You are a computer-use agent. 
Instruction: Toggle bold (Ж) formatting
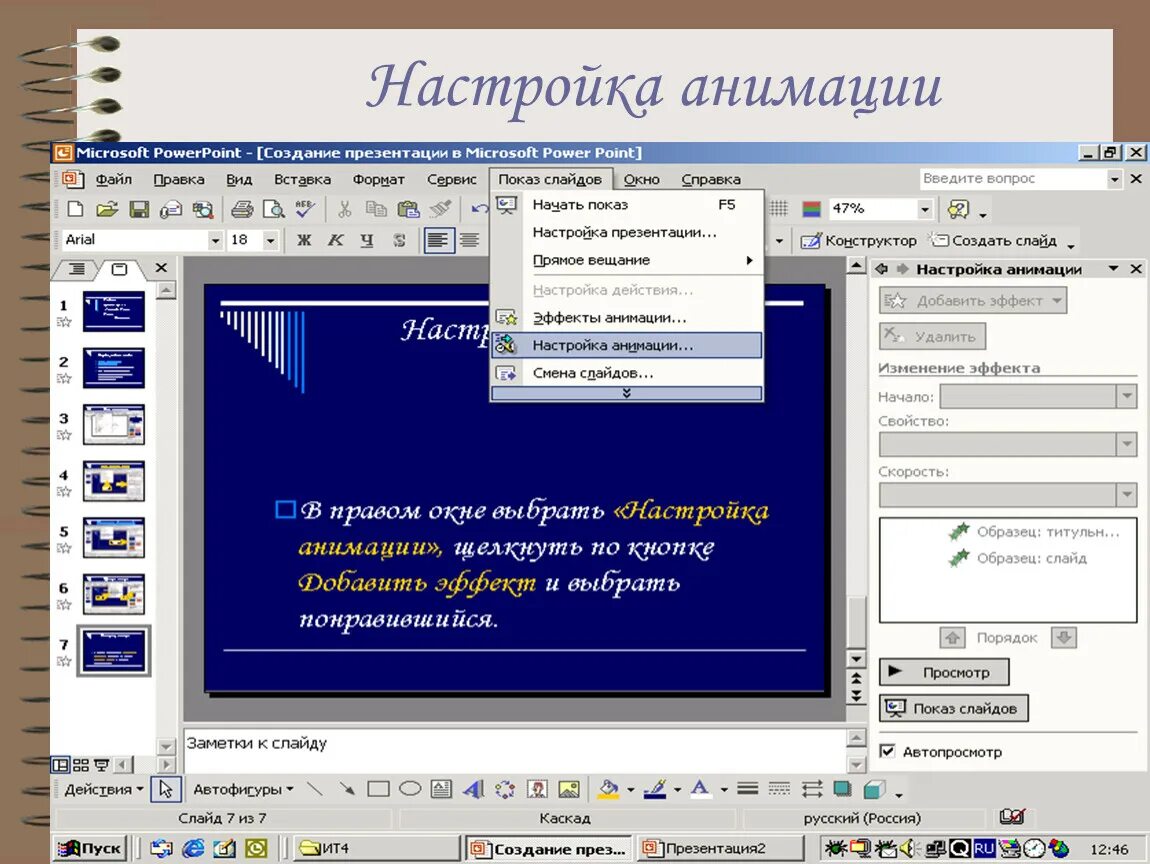[304, 240]
